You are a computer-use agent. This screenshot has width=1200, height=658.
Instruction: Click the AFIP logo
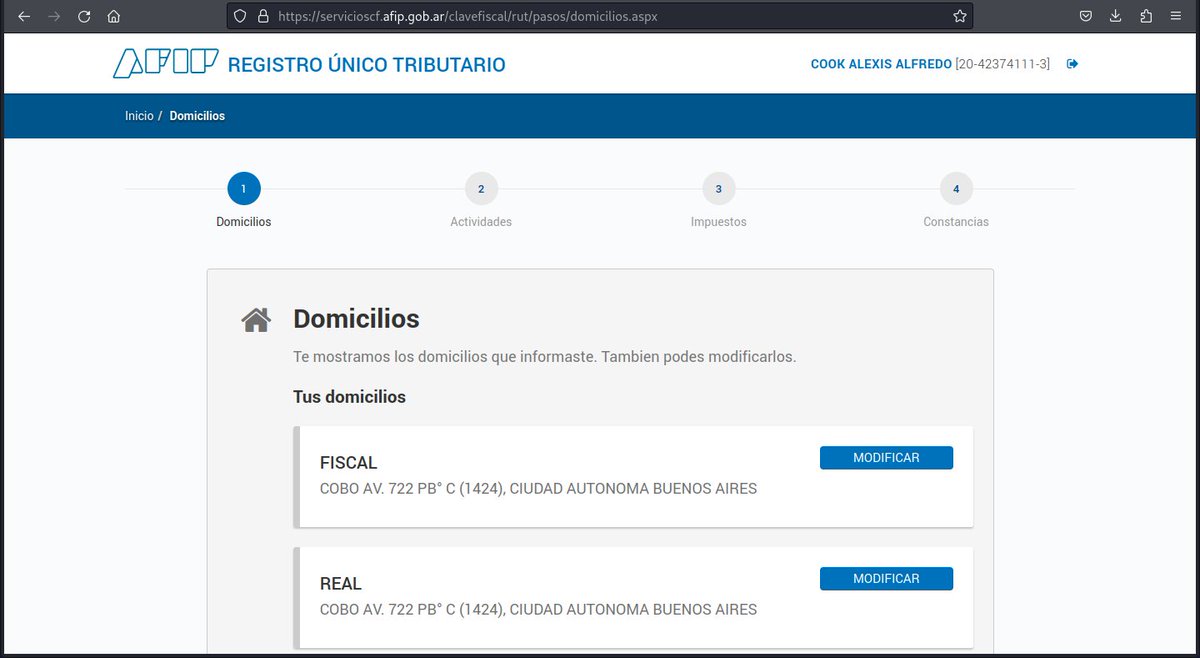(165, 64)
